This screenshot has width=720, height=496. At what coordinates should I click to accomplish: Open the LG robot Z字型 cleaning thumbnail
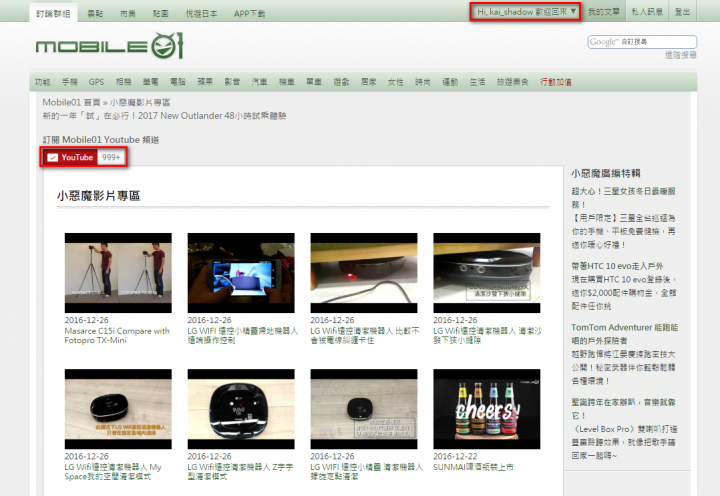(x=241, y=409)
